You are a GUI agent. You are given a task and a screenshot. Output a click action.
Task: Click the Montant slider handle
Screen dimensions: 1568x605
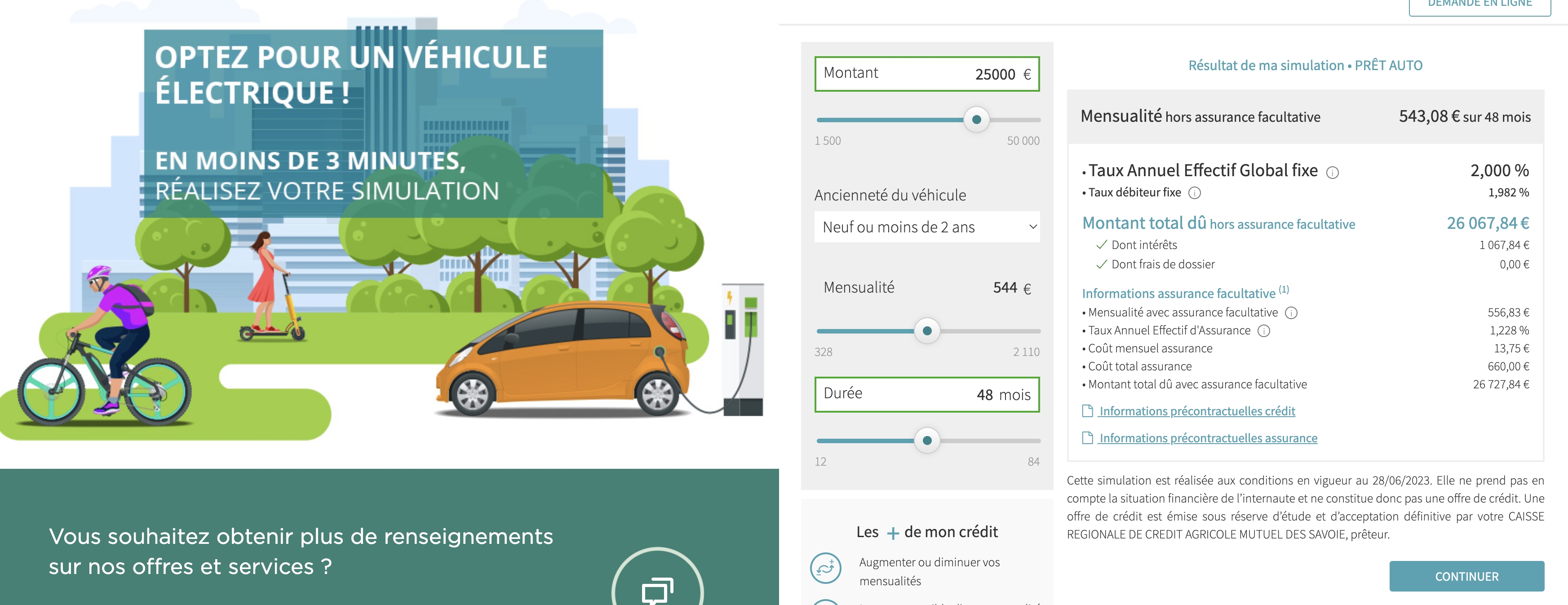(x=976, y=120)
